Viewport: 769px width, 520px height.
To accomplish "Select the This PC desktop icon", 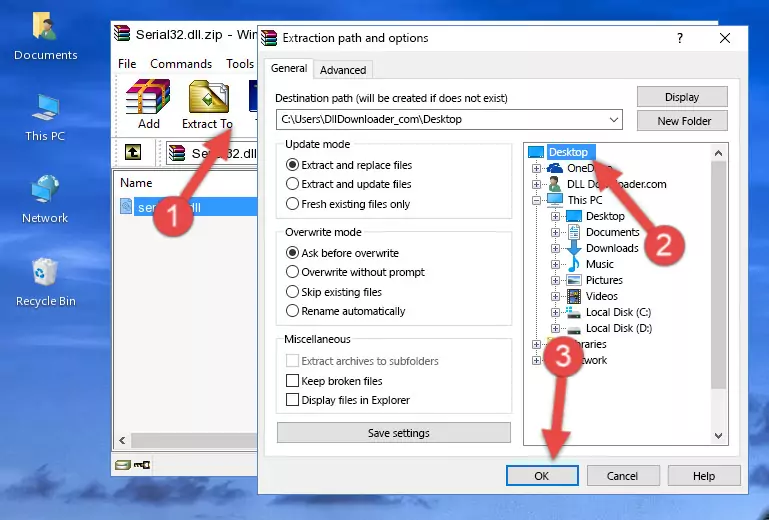I will (x=45, y=118).
